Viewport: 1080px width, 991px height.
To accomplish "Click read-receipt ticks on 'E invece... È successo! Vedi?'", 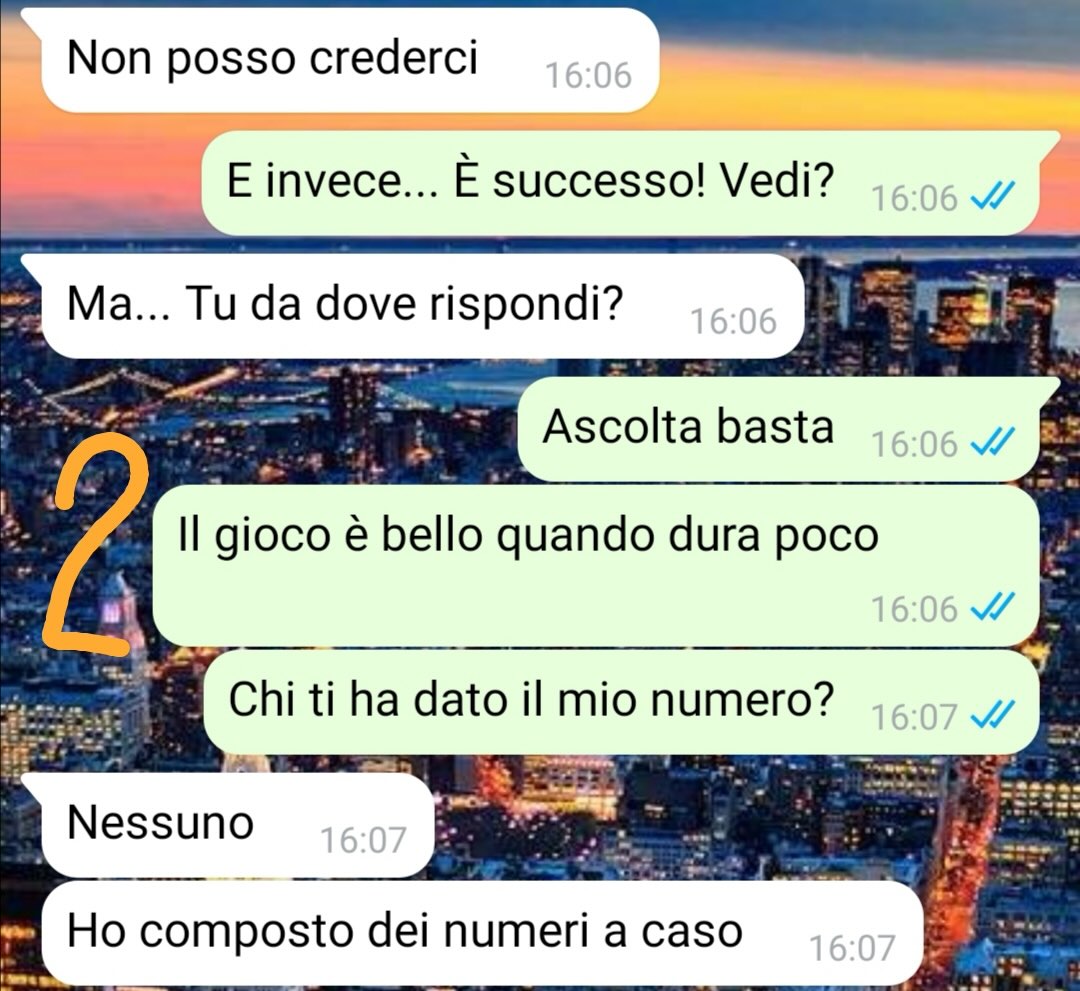I will (x=993, y=197).
